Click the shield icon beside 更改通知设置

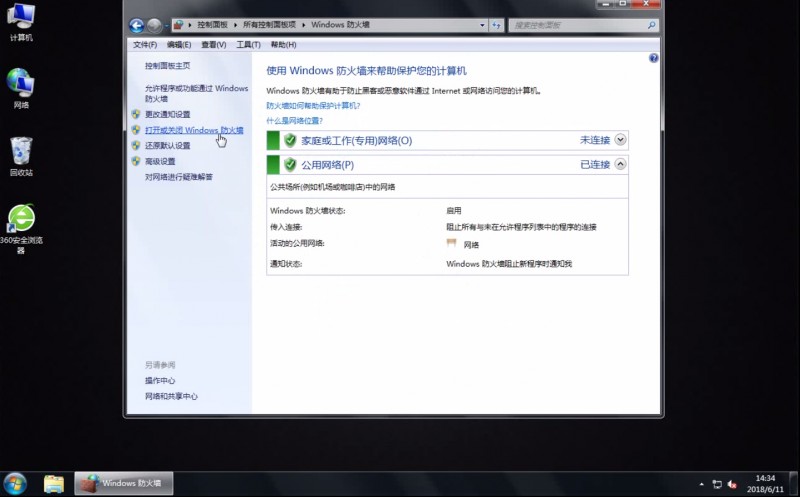pos(136,114)
